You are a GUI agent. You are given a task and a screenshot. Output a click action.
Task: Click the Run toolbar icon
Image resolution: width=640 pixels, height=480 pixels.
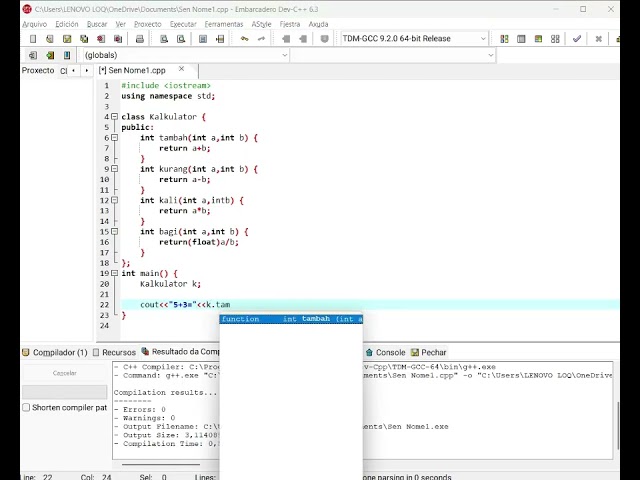521,39
